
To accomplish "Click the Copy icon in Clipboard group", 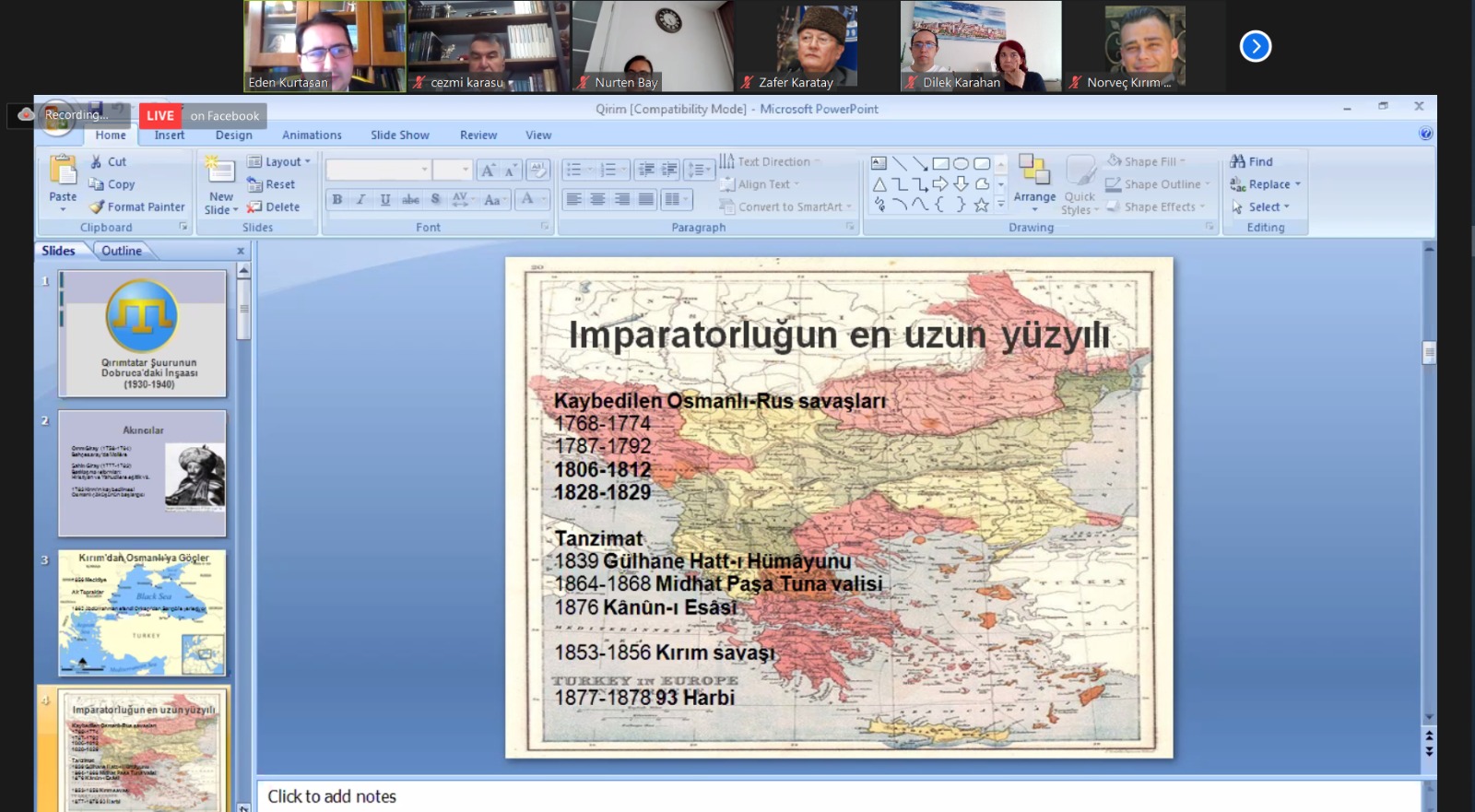I will pos(96,184).
